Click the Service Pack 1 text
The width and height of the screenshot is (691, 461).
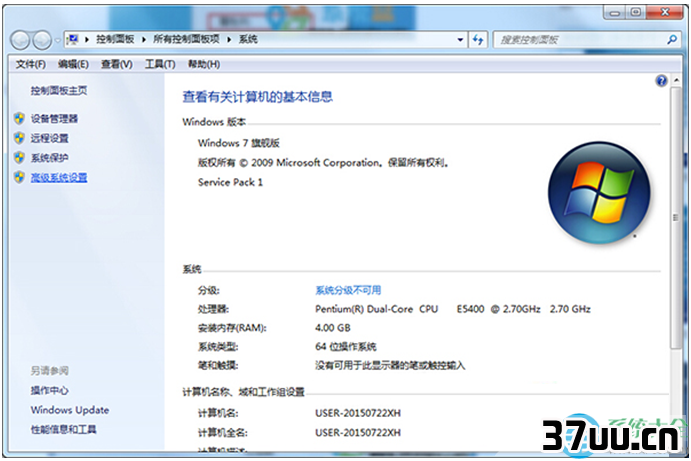click(230, 182)
